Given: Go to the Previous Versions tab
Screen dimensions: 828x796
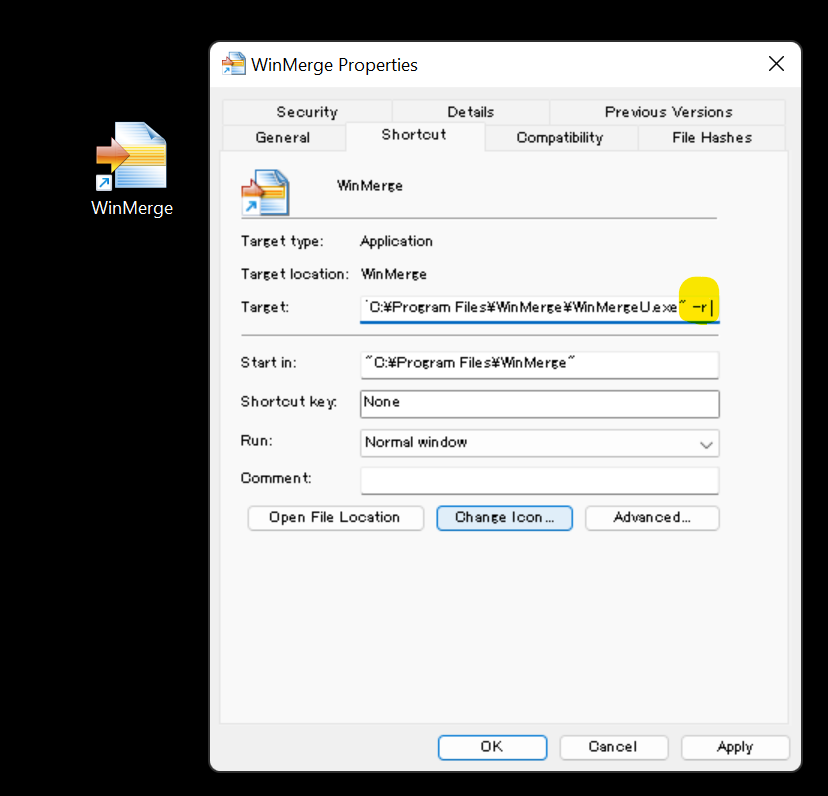Looking at the screenshot, I should [668, 112].
